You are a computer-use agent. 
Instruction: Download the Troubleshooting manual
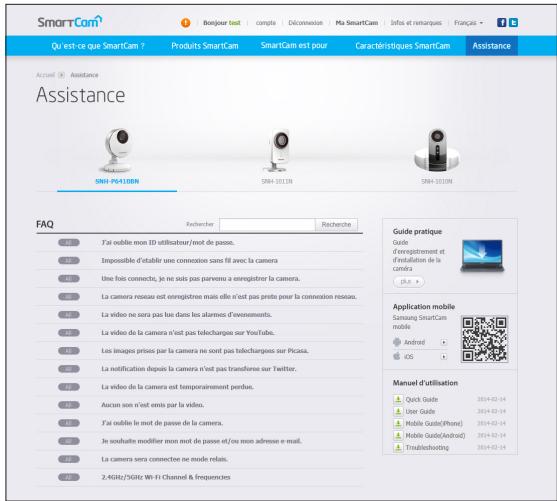pyautogui.click(x=427, y=448)
